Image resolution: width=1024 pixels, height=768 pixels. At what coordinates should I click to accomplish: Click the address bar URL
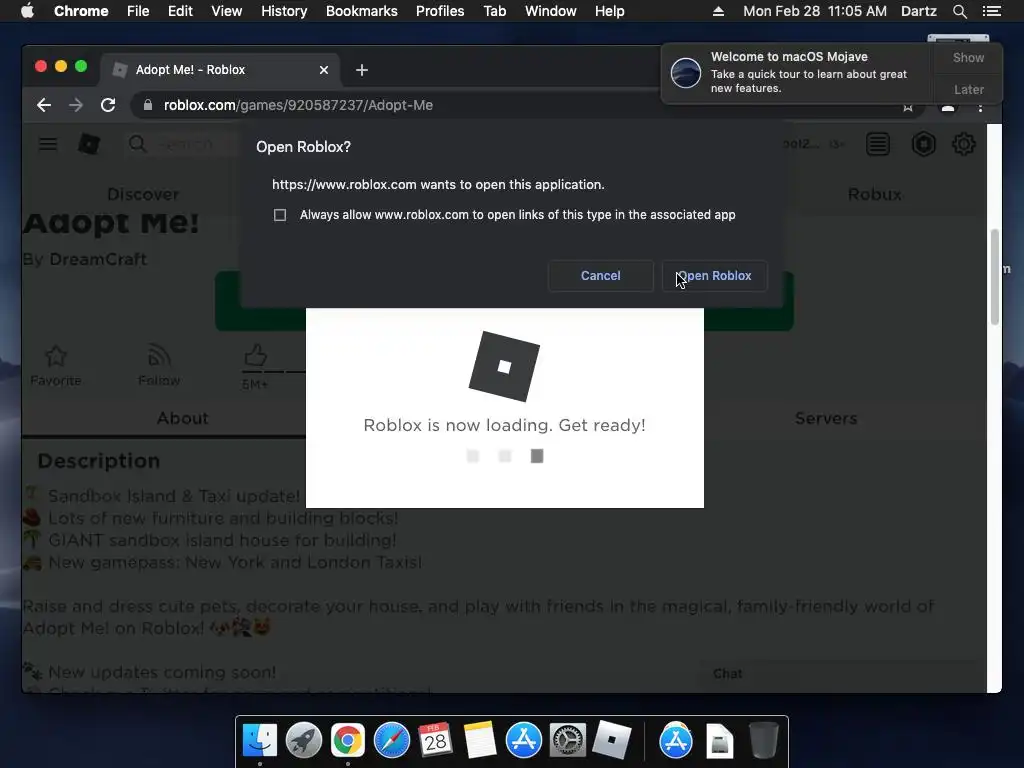[298, 105]
